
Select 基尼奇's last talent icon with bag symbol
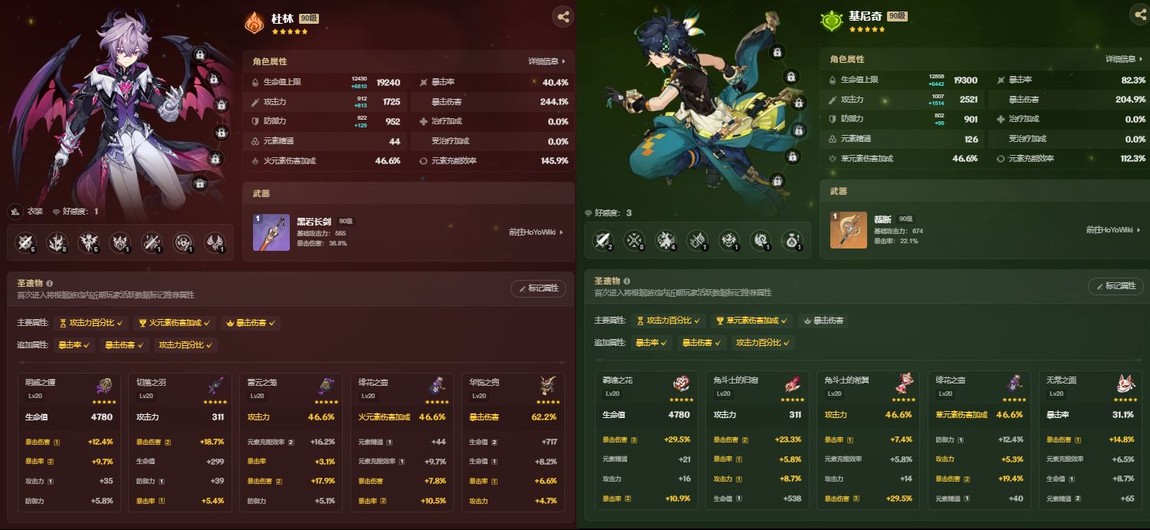(792, 240)
